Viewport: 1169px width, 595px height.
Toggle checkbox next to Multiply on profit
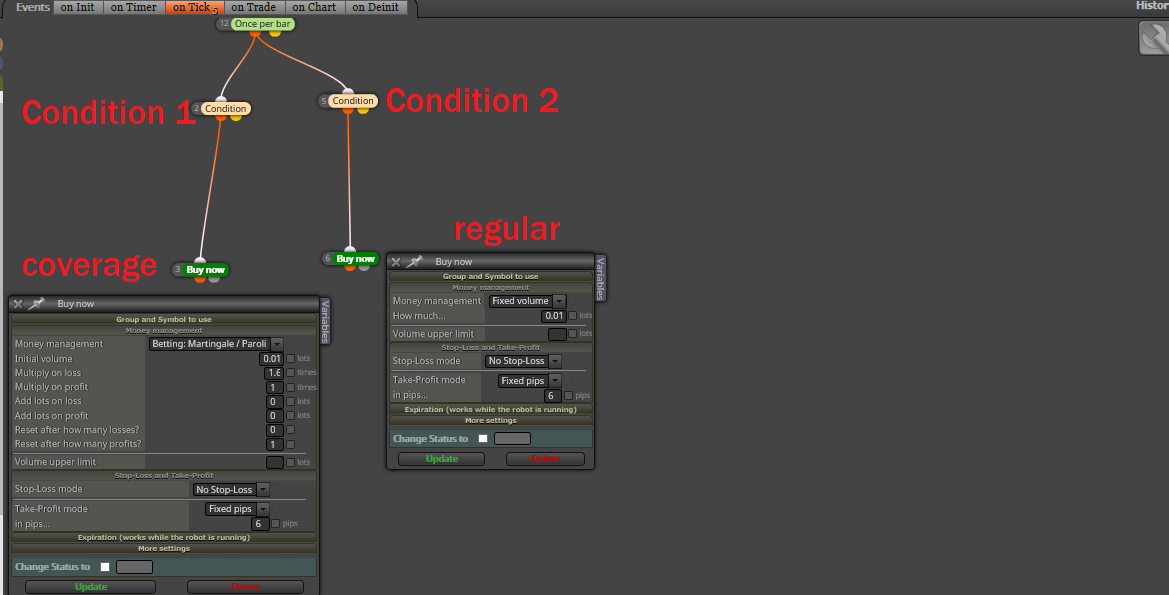pos(291,387)
